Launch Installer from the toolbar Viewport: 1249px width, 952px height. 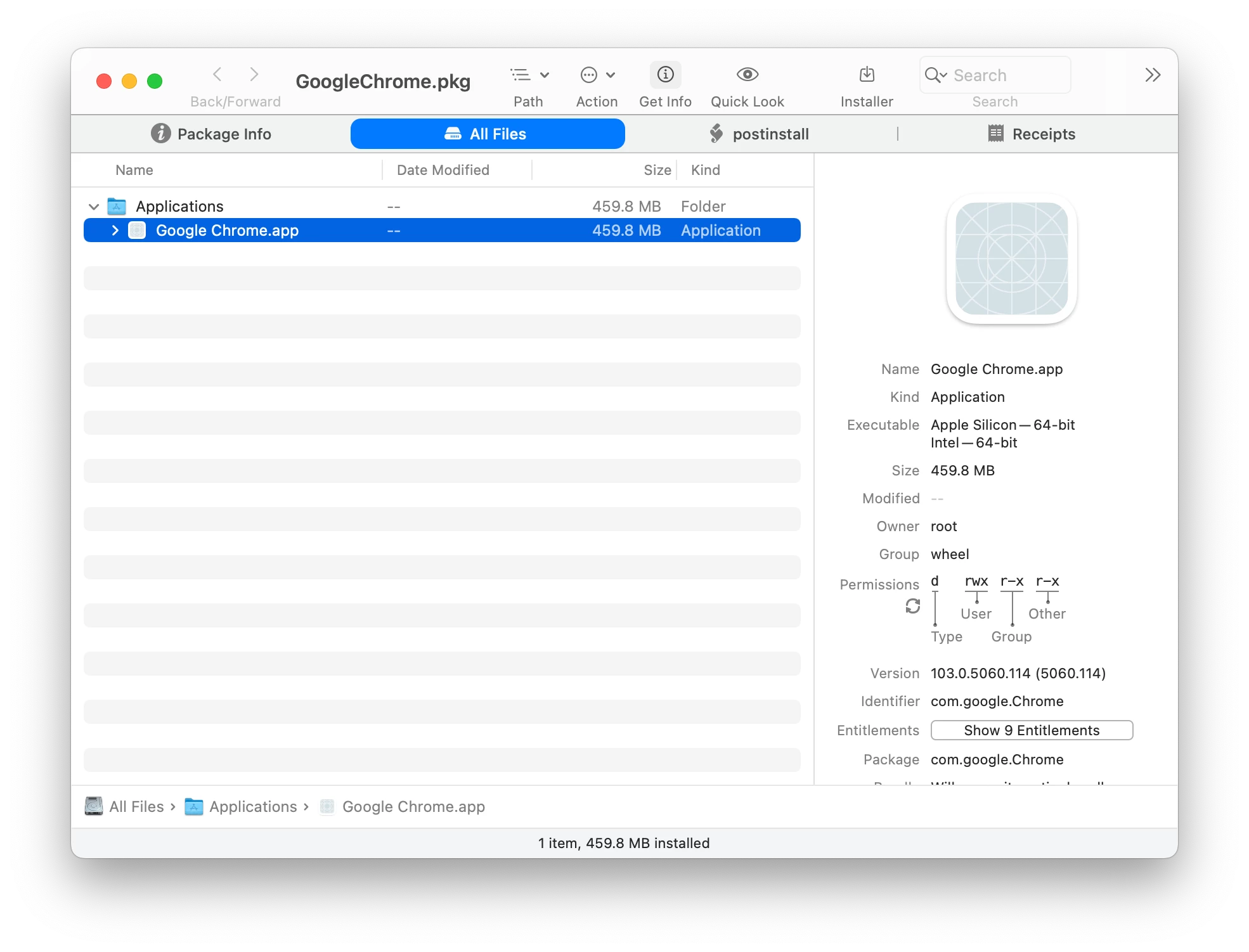[x=867, y=75]
